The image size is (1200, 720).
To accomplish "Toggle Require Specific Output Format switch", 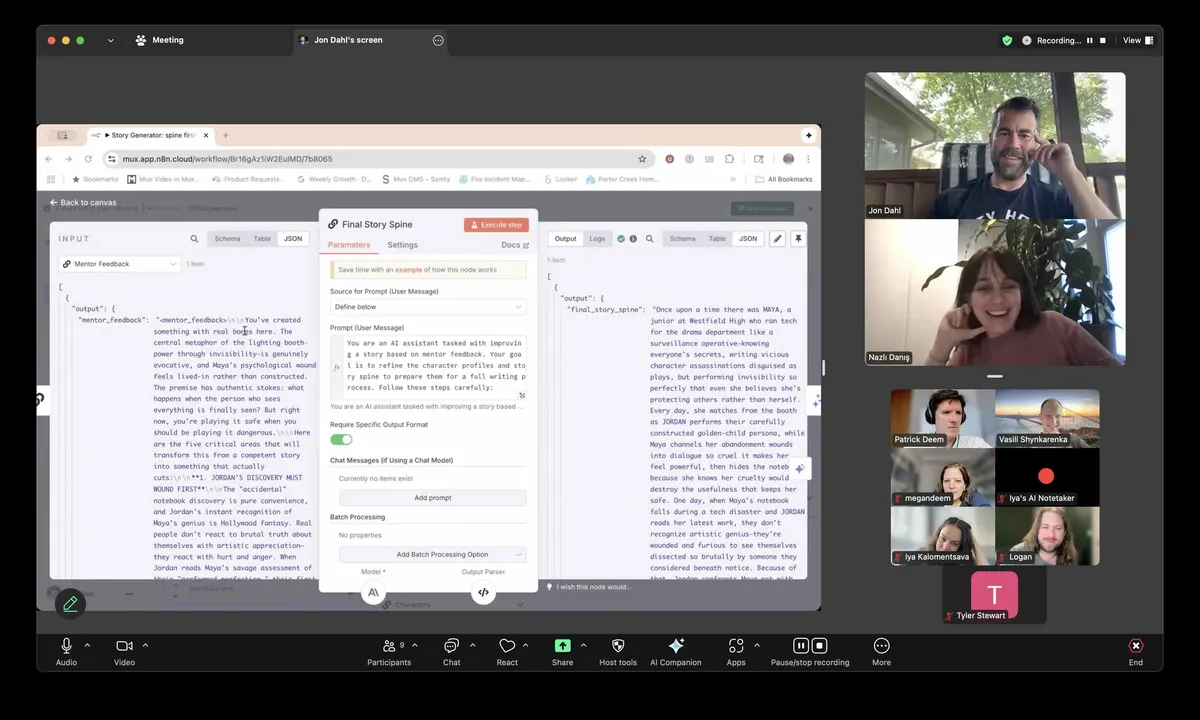I will (341, 440).
